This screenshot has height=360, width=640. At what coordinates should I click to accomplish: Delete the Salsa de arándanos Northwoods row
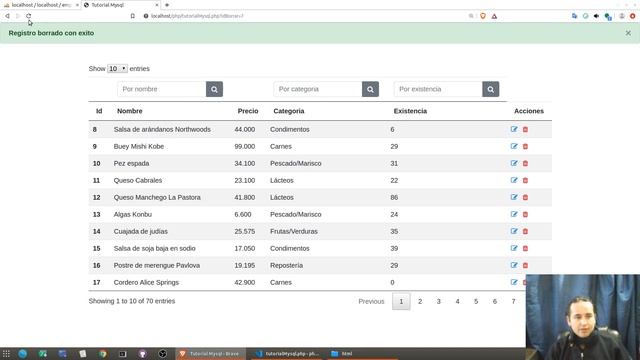pyautogui.click(x=525, y=129)
